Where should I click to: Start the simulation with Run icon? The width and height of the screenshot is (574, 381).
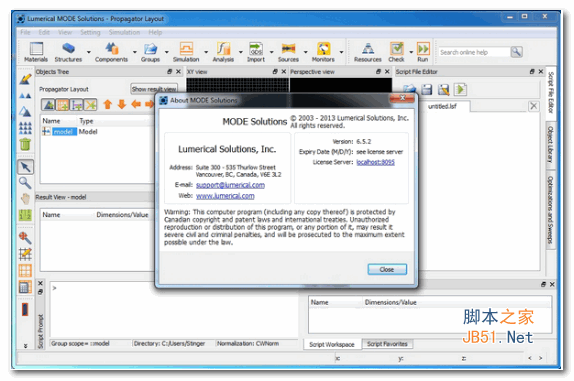[423, 52]
